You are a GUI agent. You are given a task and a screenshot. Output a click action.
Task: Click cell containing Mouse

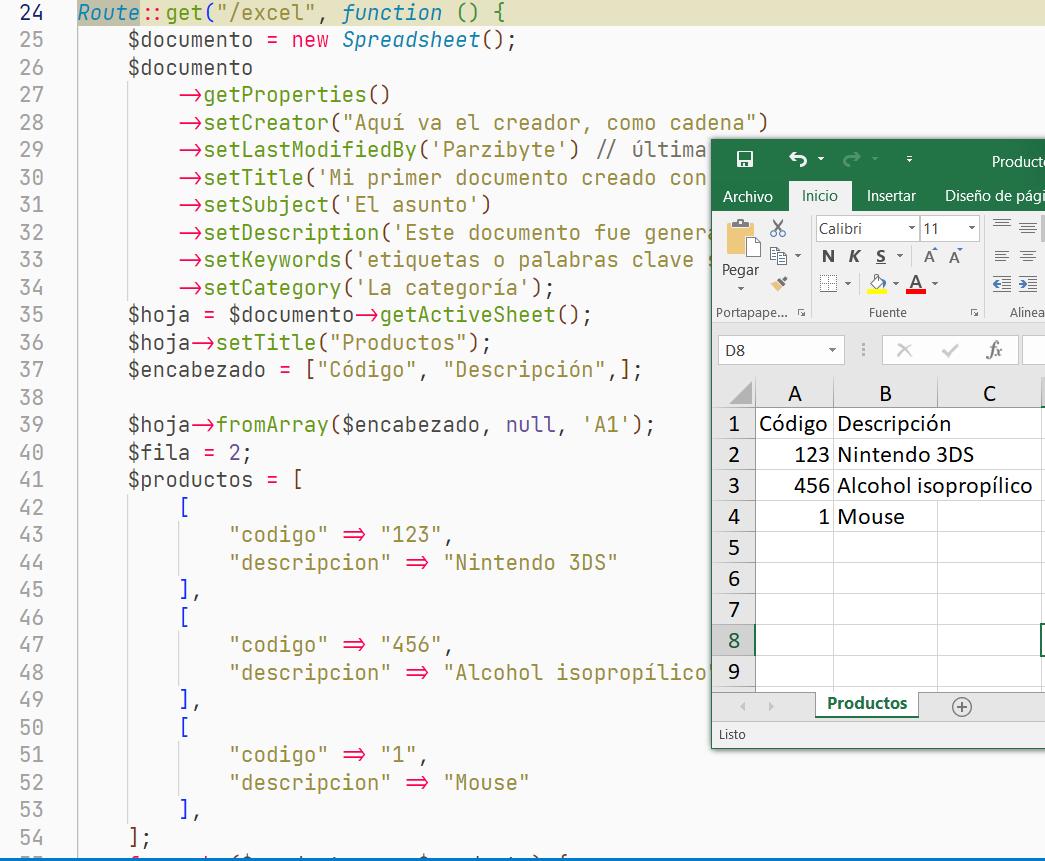[x=886, y=516]
